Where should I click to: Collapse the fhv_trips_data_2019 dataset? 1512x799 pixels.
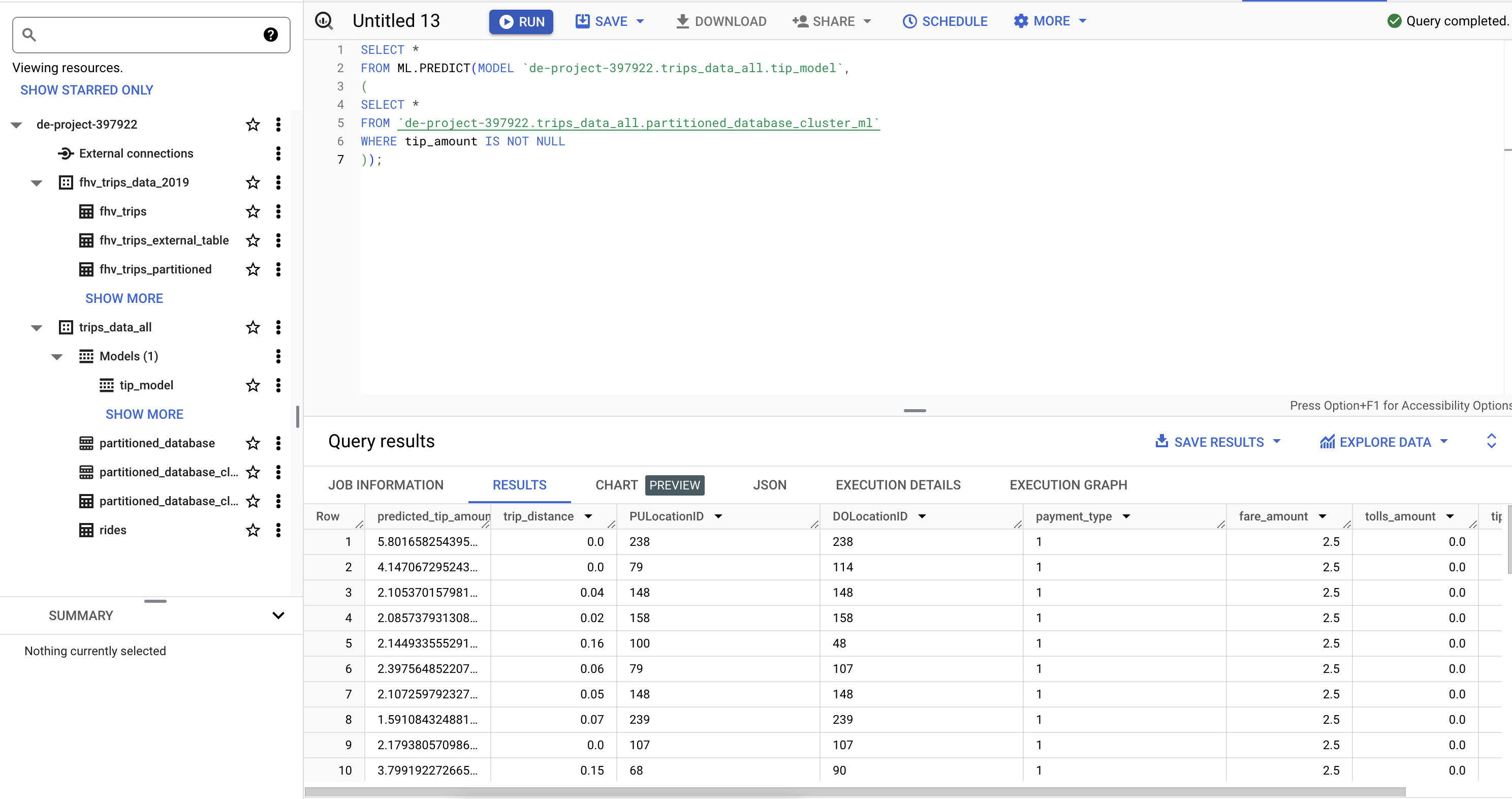[37, 183]
